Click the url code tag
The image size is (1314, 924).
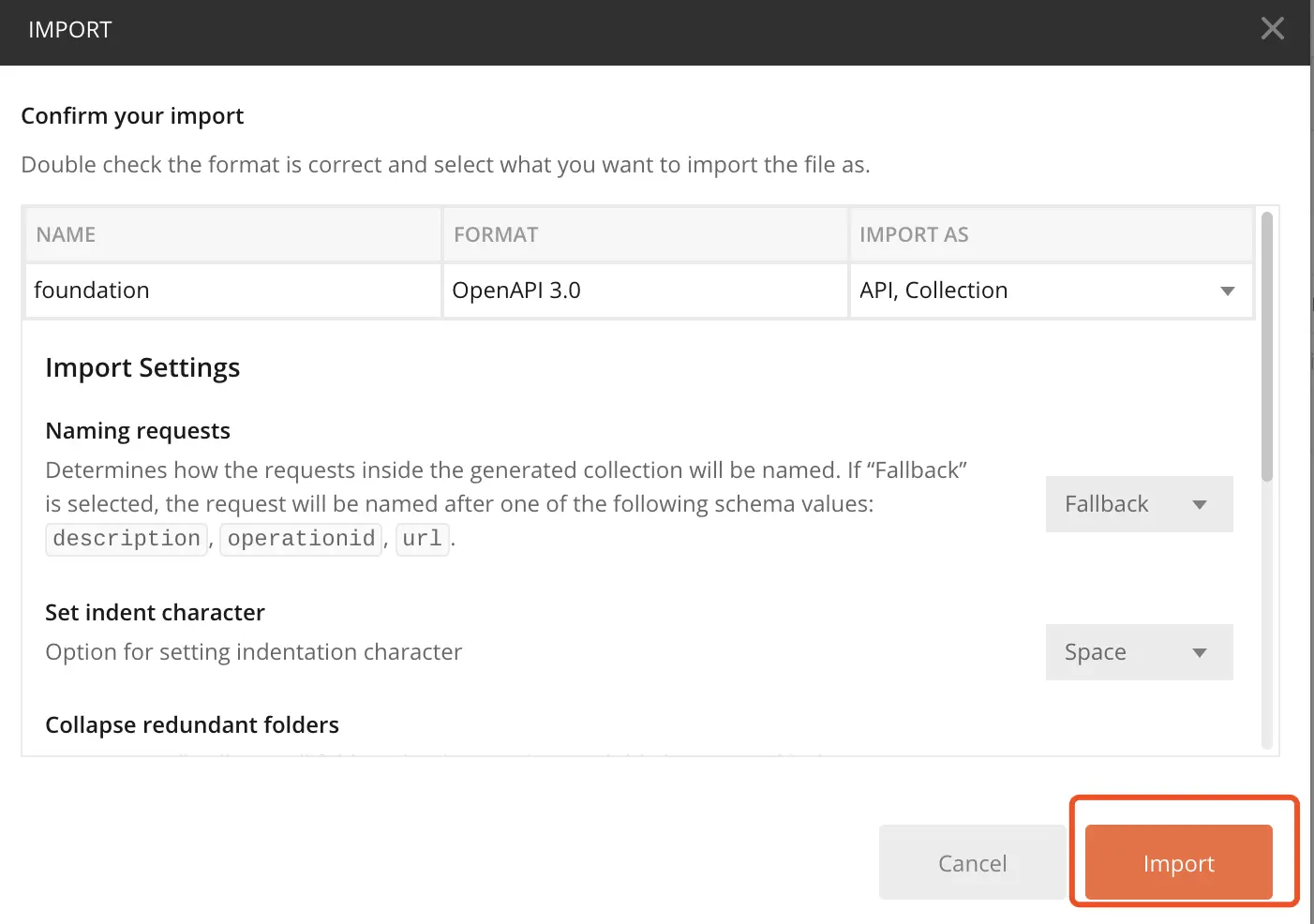422,539
